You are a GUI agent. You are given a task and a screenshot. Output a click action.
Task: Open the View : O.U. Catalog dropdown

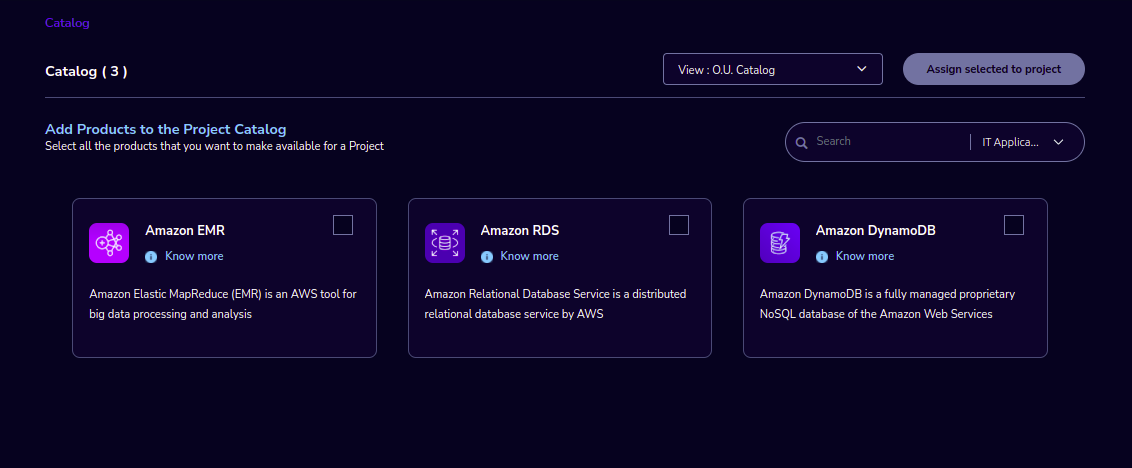pyautogui.click(x=772, y=69)
